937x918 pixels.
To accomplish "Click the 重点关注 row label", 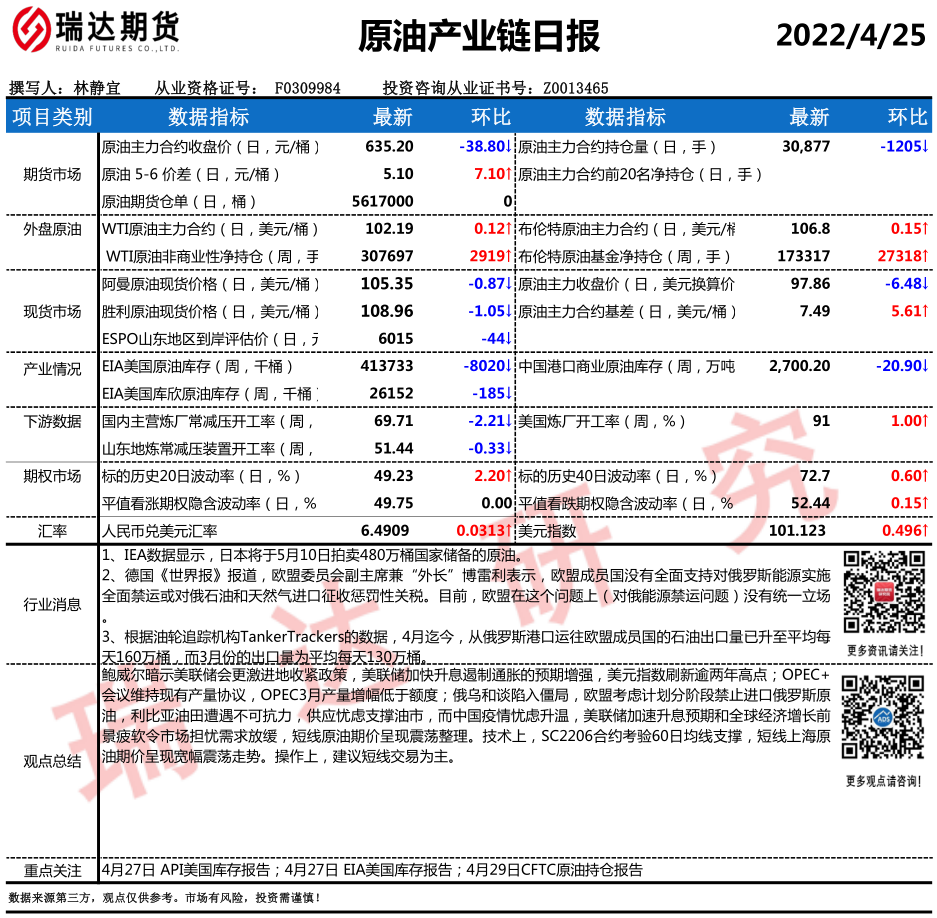I will click(52, 870).
